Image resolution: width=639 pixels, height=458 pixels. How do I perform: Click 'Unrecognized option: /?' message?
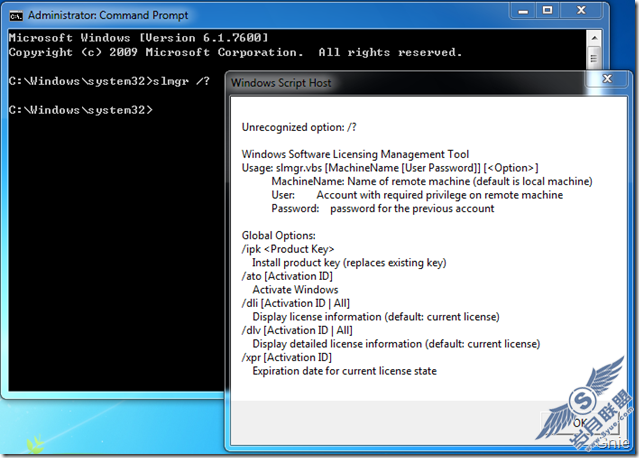[x=299, y=127]
